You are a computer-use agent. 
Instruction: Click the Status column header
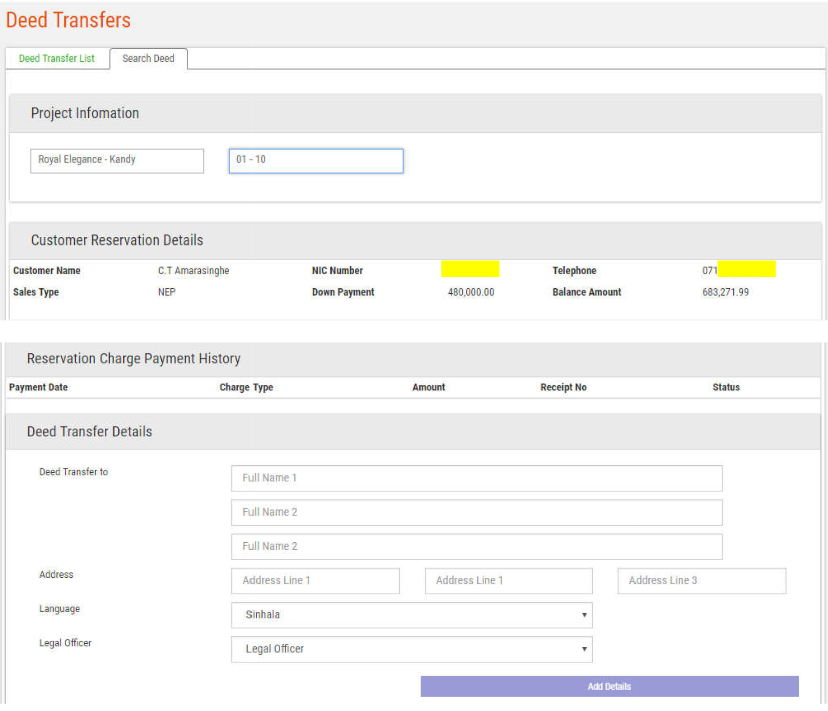tap(726, 387)
